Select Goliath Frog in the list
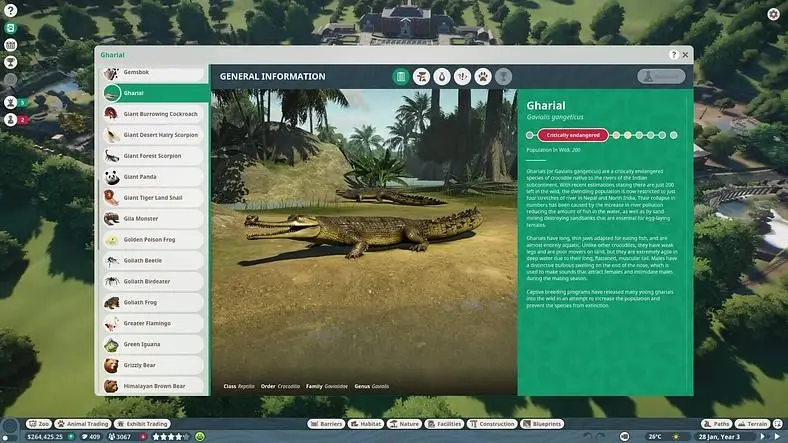This screenshot has width=788, height=443. pos(154,302)
